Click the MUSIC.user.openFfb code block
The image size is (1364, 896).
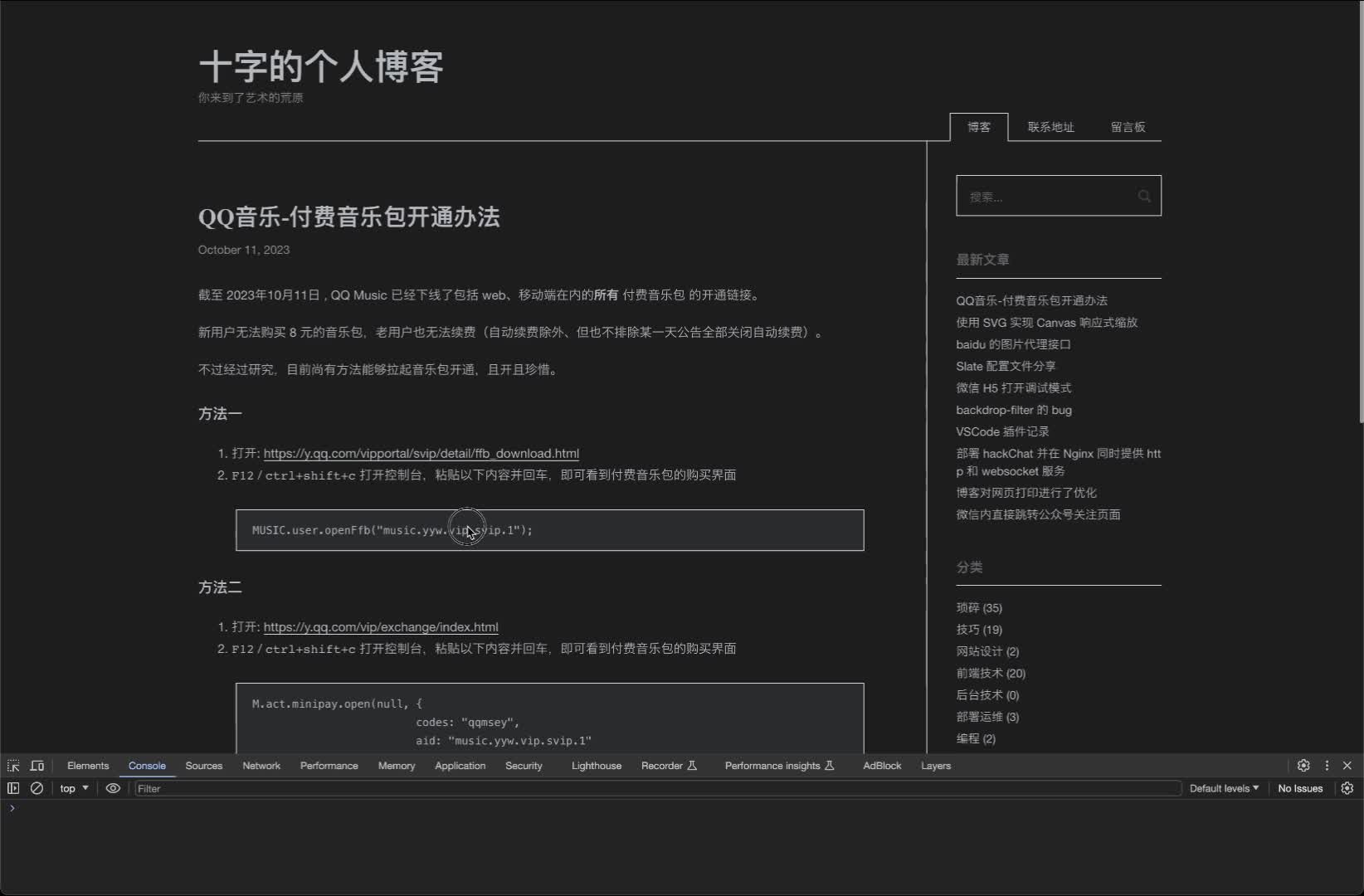(x=550, y=530)
